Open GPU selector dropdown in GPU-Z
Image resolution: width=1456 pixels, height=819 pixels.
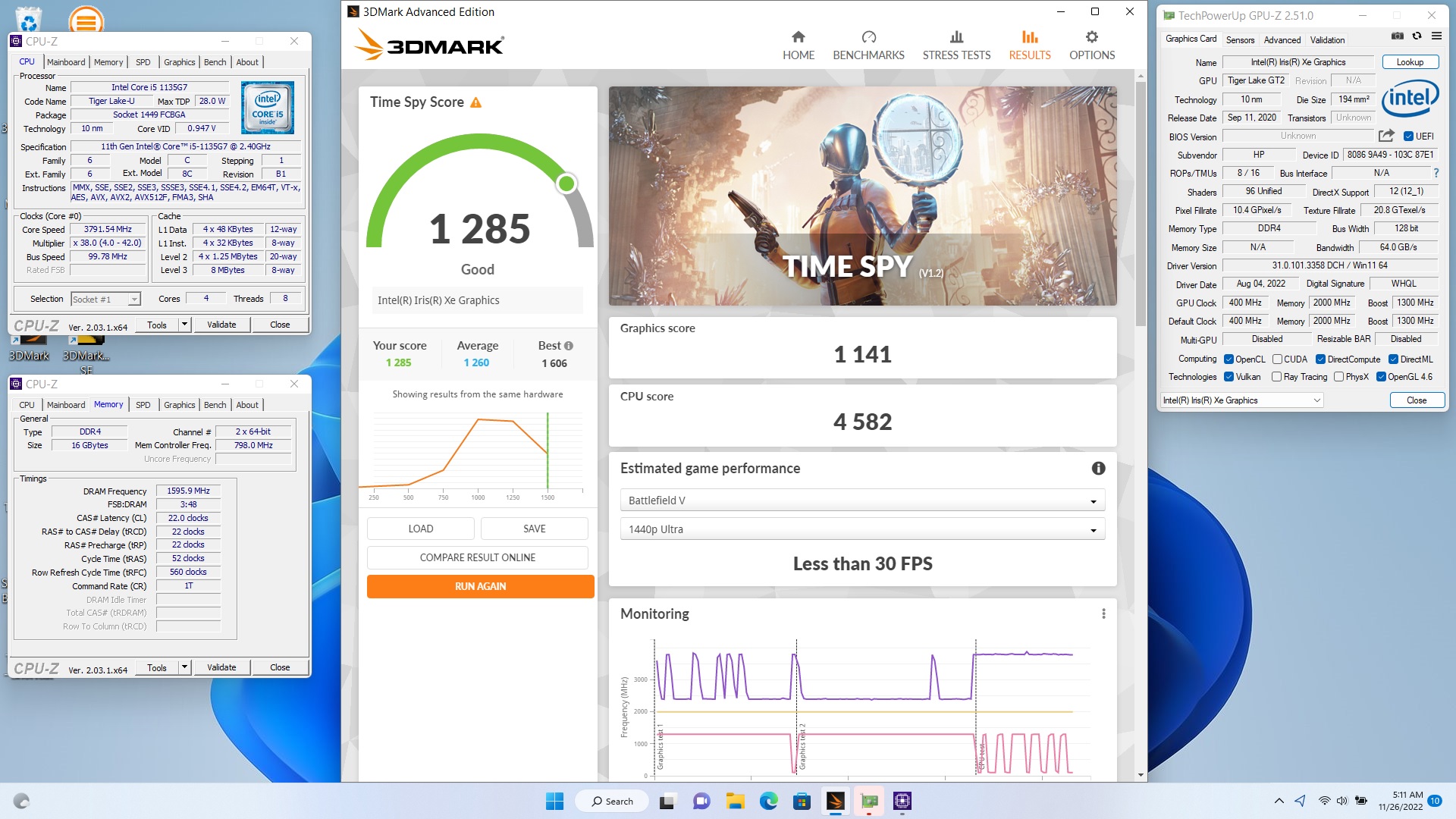point(1241,400)
